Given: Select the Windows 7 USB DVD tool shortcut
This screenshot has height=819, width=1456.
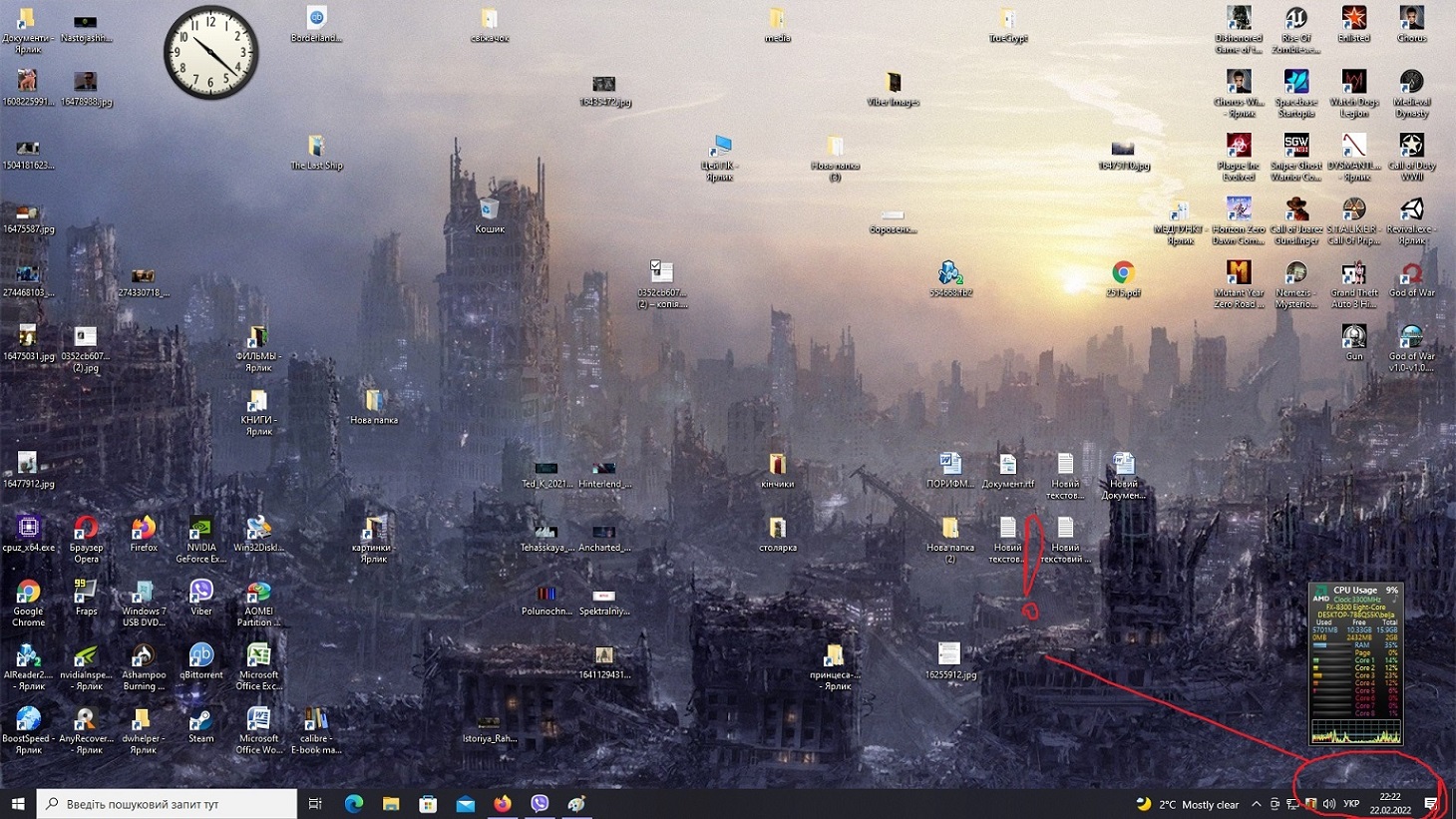Looking at the screenshot, I should pos(144,604).
